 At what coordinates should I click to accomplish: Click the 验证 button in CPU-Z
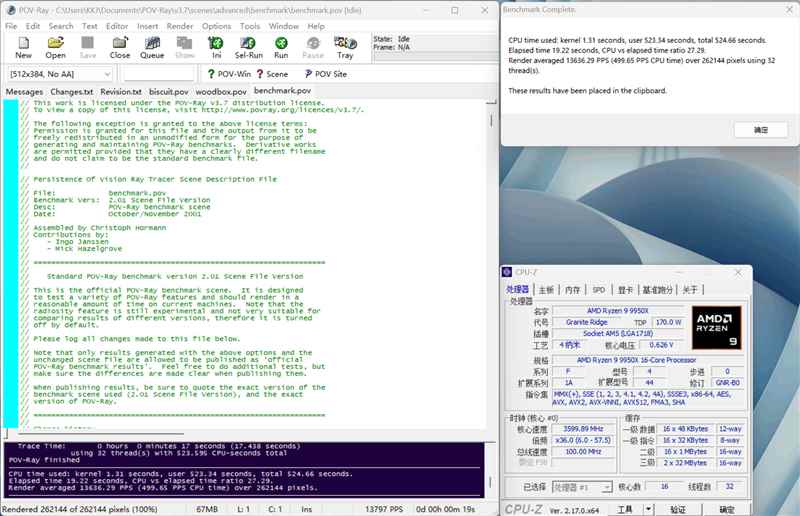point(678,509)
